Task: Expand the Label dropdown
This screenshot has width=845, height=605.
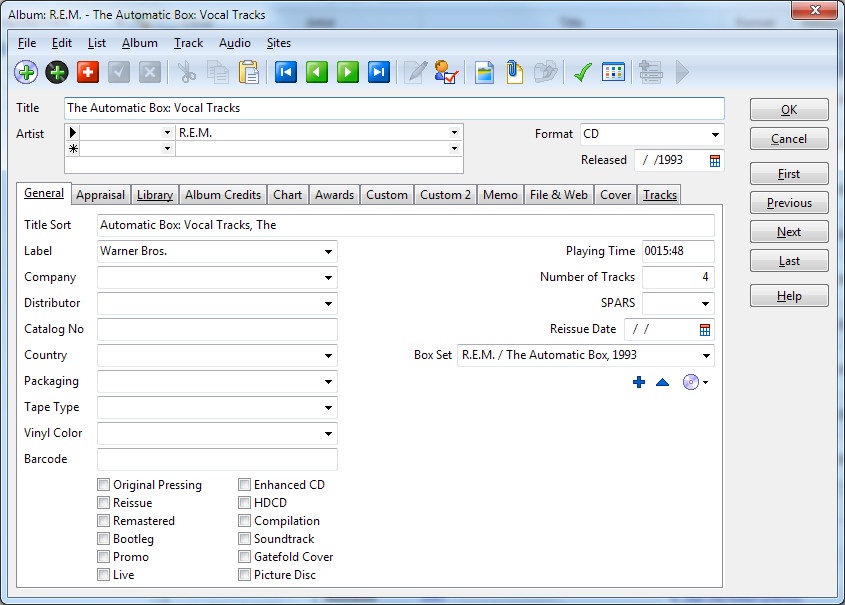Action: click(328, 252)
